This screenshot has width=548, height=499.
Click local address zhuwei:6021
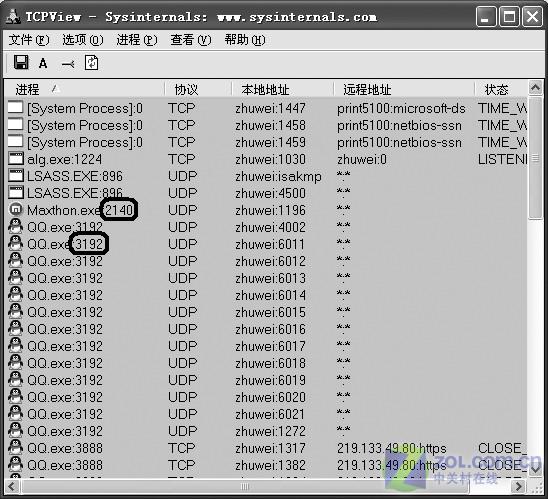click(x=271, y=414)
